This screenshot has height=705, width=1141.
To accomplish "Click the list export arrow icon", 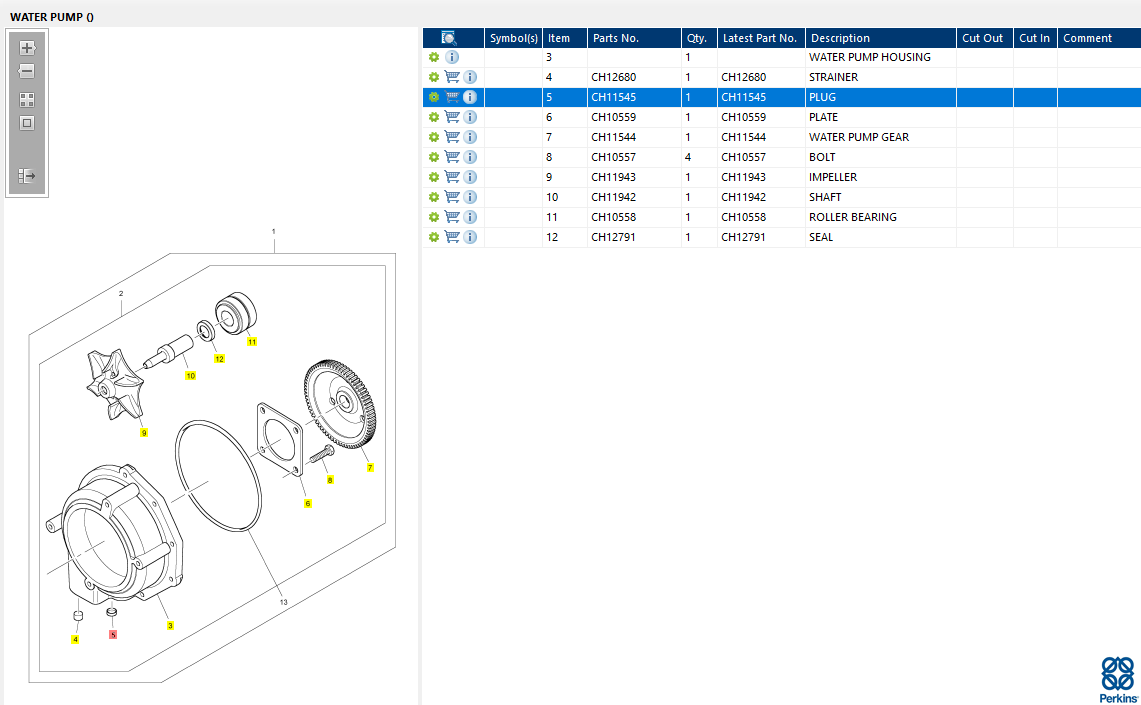I will tap(27, 176).
